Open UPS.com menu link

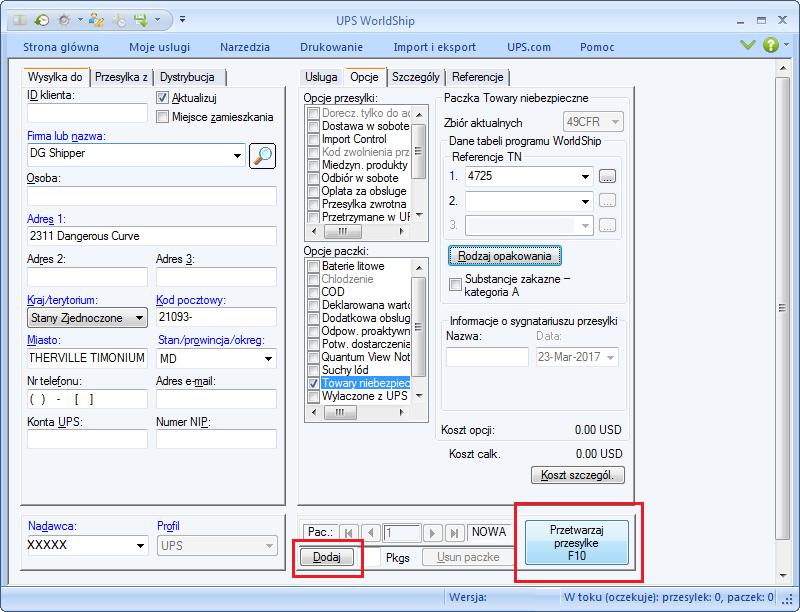[x=529, y=47]
